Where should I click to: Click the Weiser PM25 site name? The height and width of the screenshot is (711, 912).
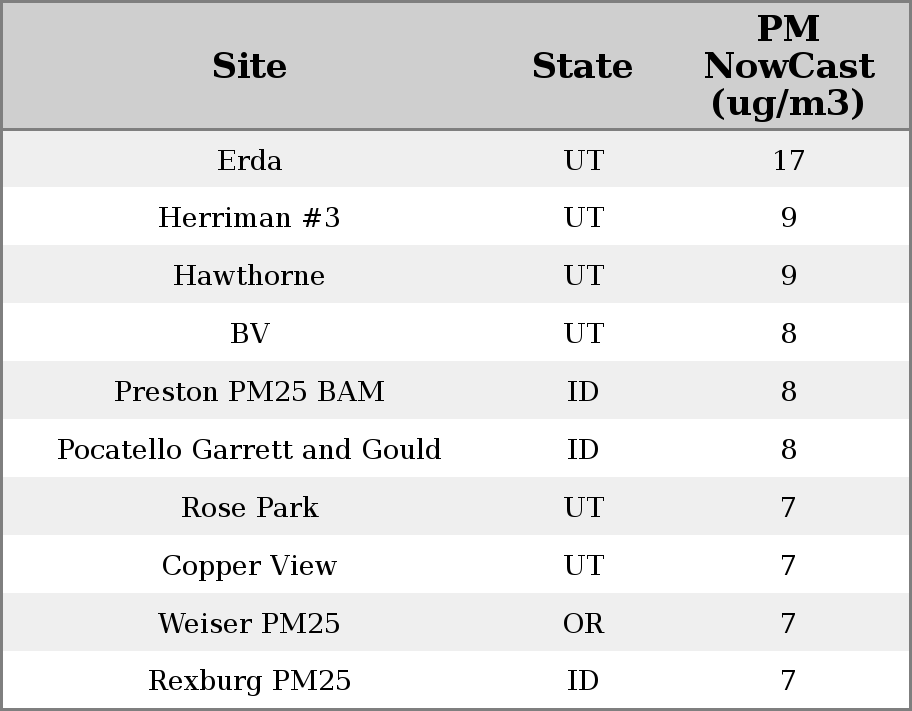pyautogui.click(x=249, y=624)
